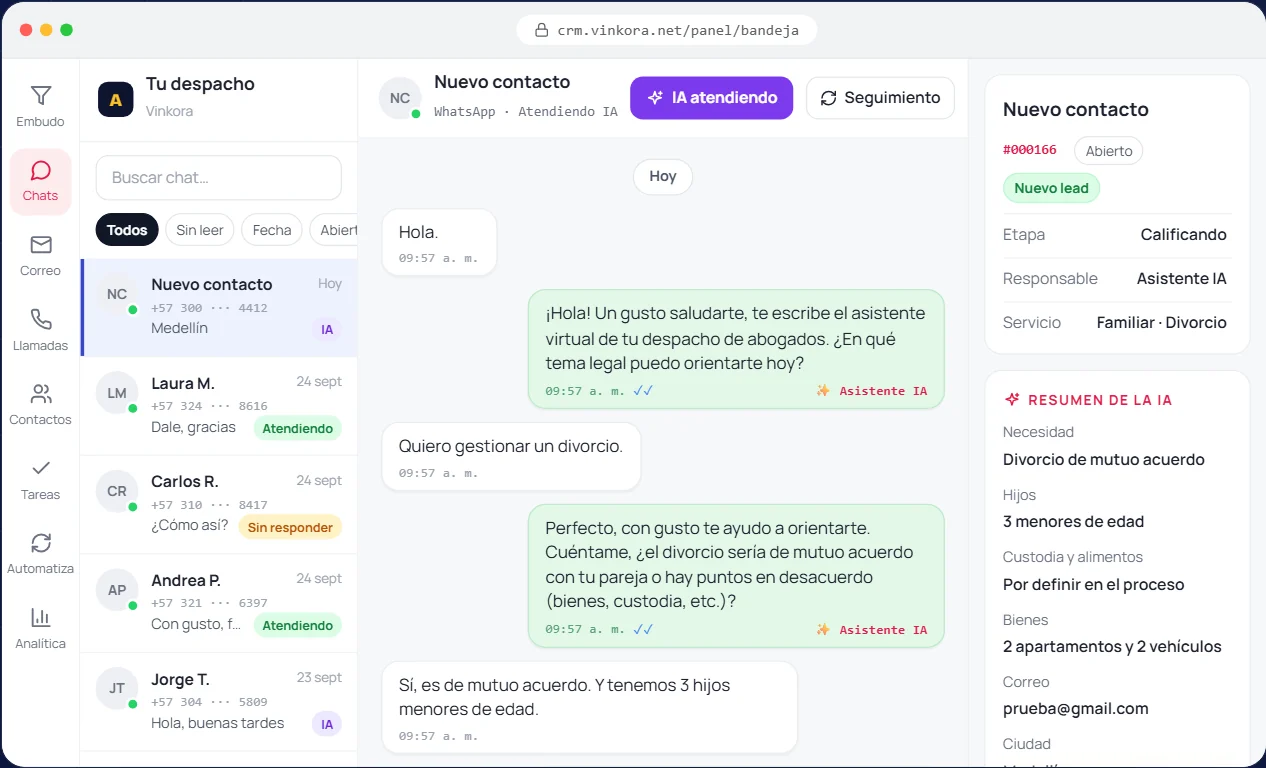Click the AP avatar for Andrea P.
This screenshot has height=768, width=1266.
coord(117,590)
